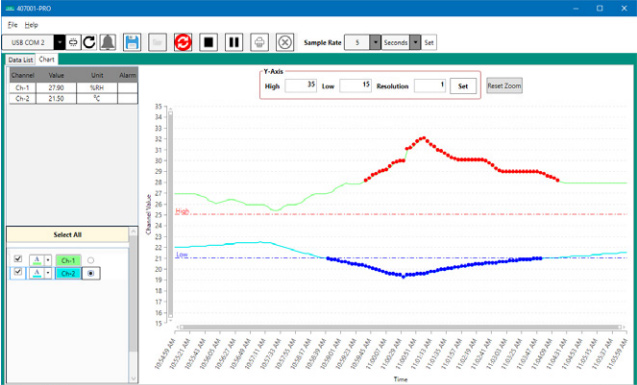Click the lowest blue data point near 19
This screenshot has width=637, height=385.
point(403,276)
